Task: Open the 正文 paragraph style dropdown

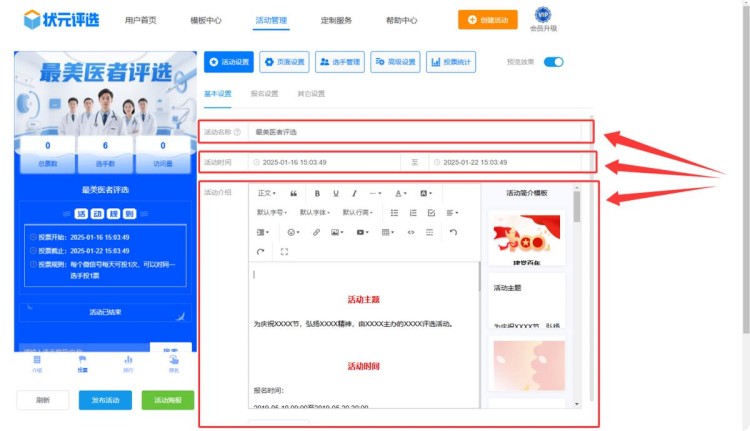Action: coord(266,193)
